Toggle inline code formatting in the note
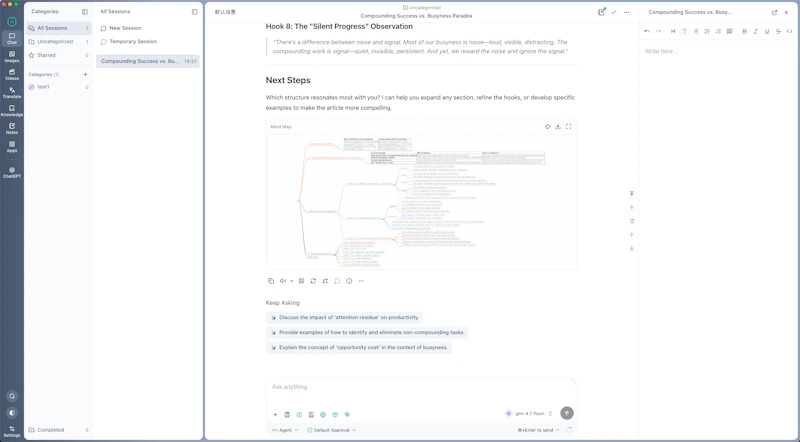 pyautogui.click(x=789, y=32)
